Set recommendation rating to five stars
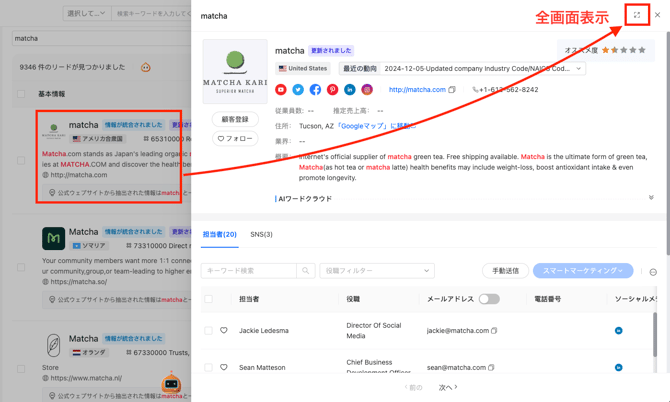 pos(642,50)
